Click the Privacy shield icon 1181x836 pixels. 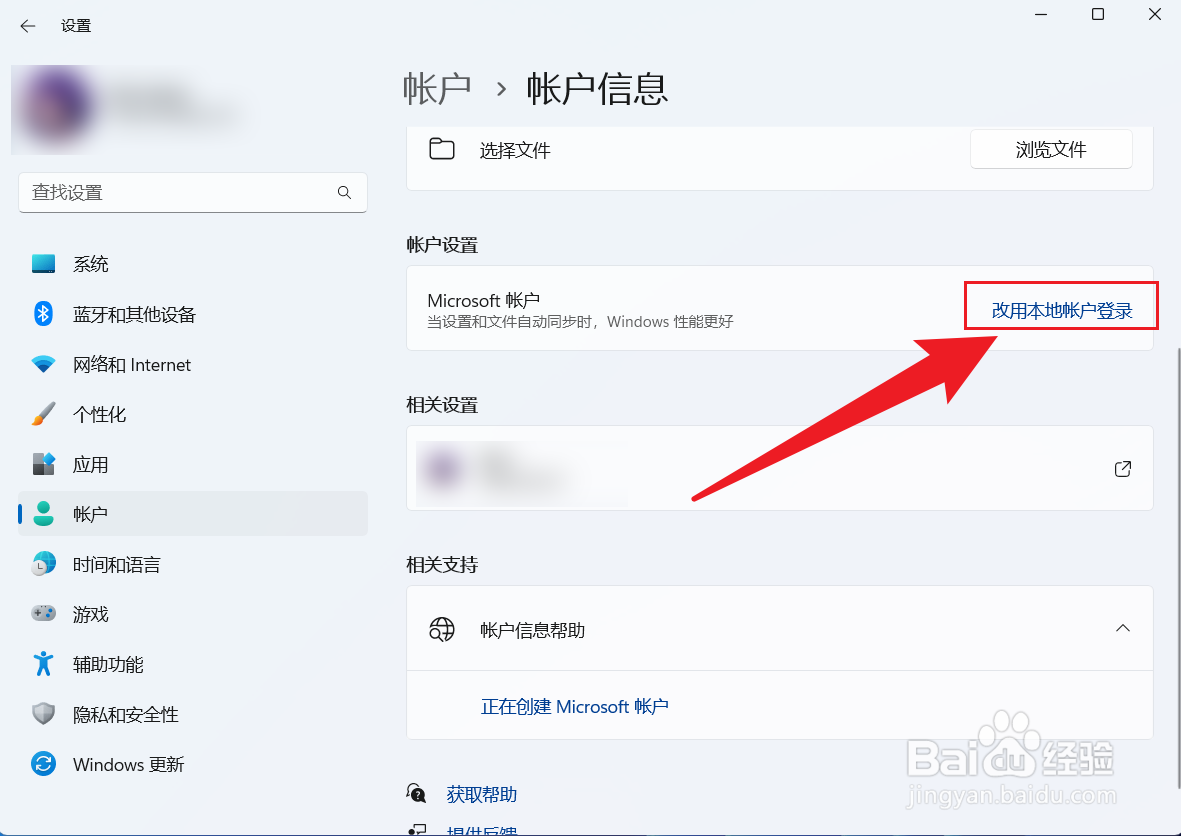(43, 713)
